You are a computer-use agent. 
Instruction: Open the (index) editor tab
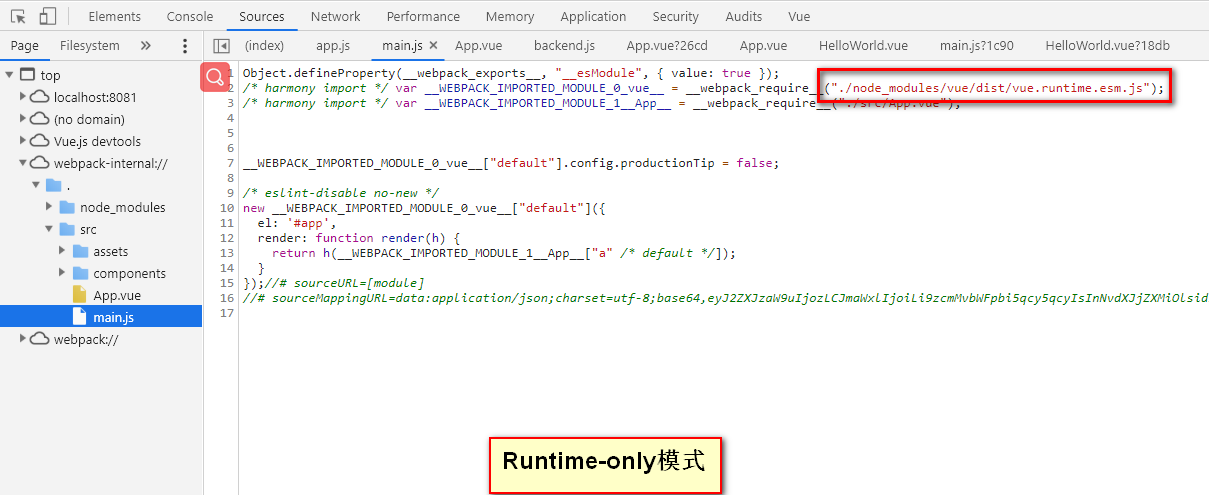click(x=264, y=46)
